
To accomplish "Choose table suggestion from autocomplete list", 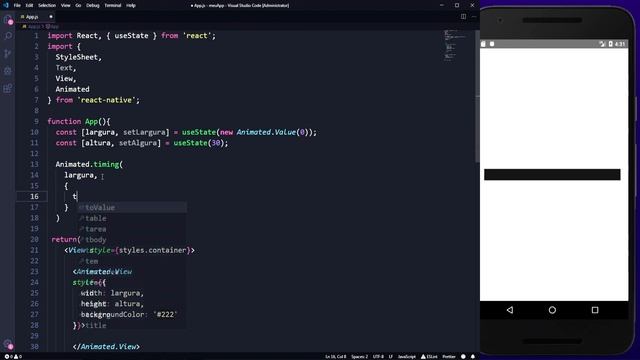I will (132, 218).
